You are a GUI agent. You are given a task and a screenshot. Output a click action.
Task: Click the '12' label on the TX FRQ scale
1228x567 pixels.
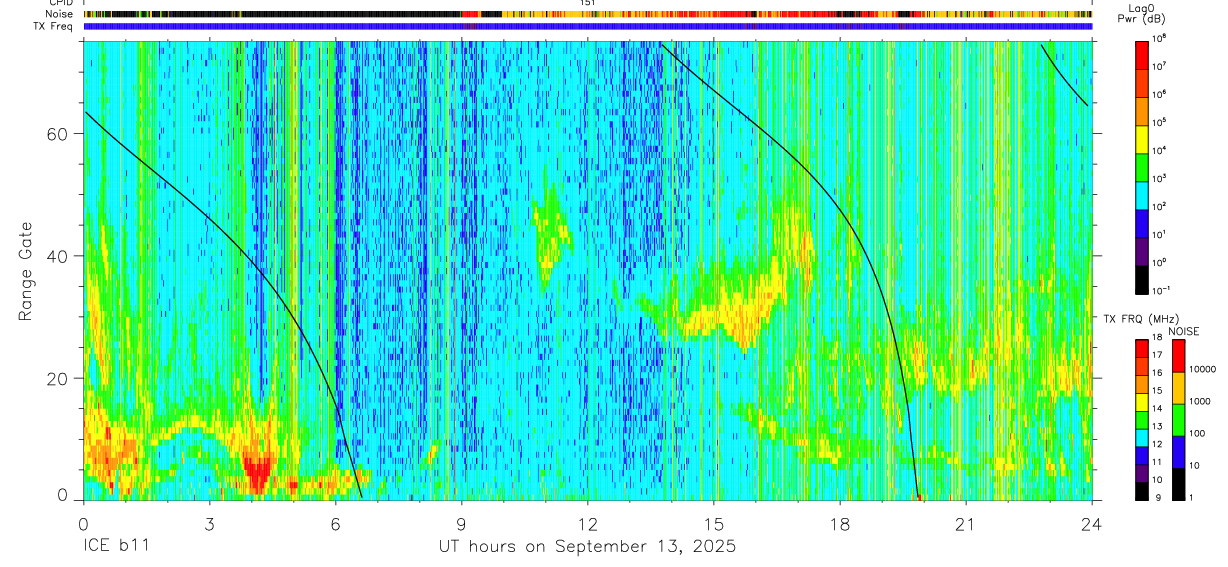1159,445
